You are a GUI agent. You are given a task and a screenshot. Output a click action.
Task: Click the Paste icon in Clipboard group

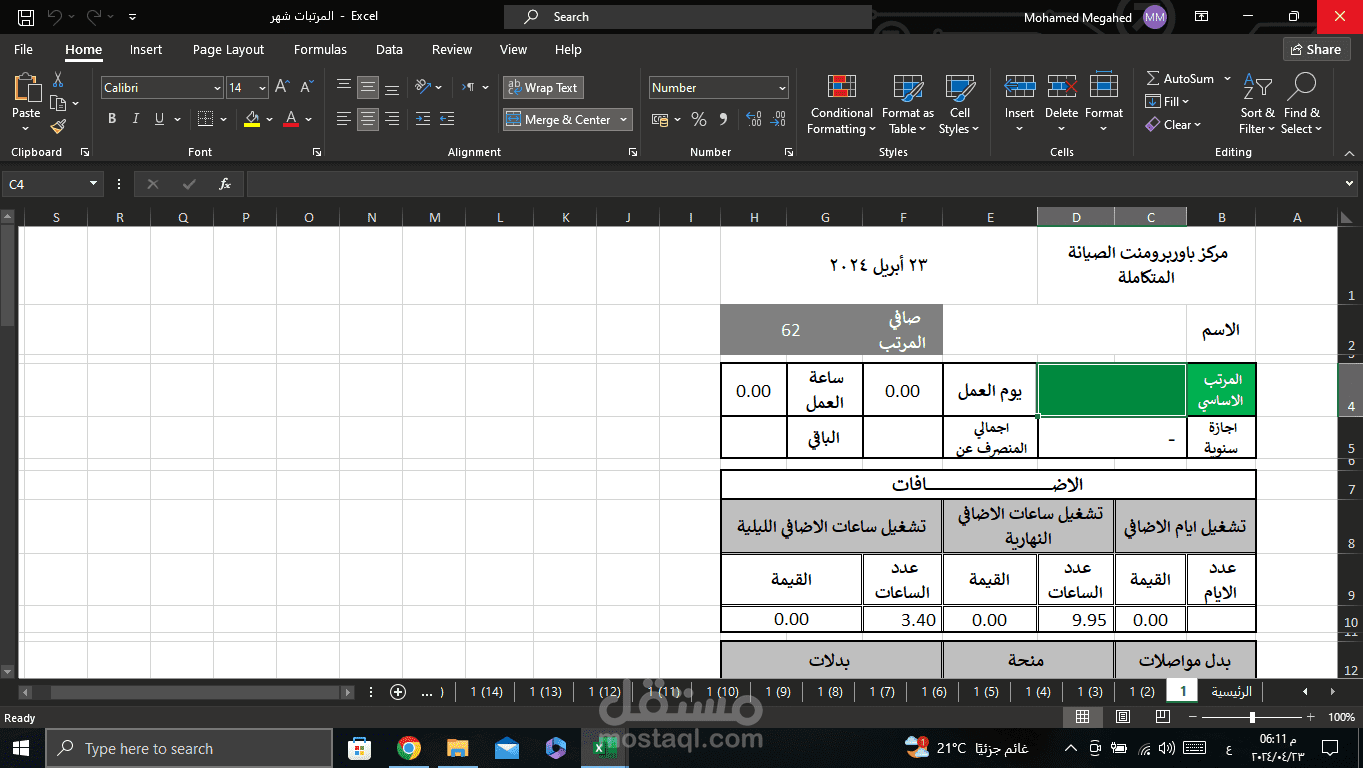pyautogui.click(x=26, y=88)
